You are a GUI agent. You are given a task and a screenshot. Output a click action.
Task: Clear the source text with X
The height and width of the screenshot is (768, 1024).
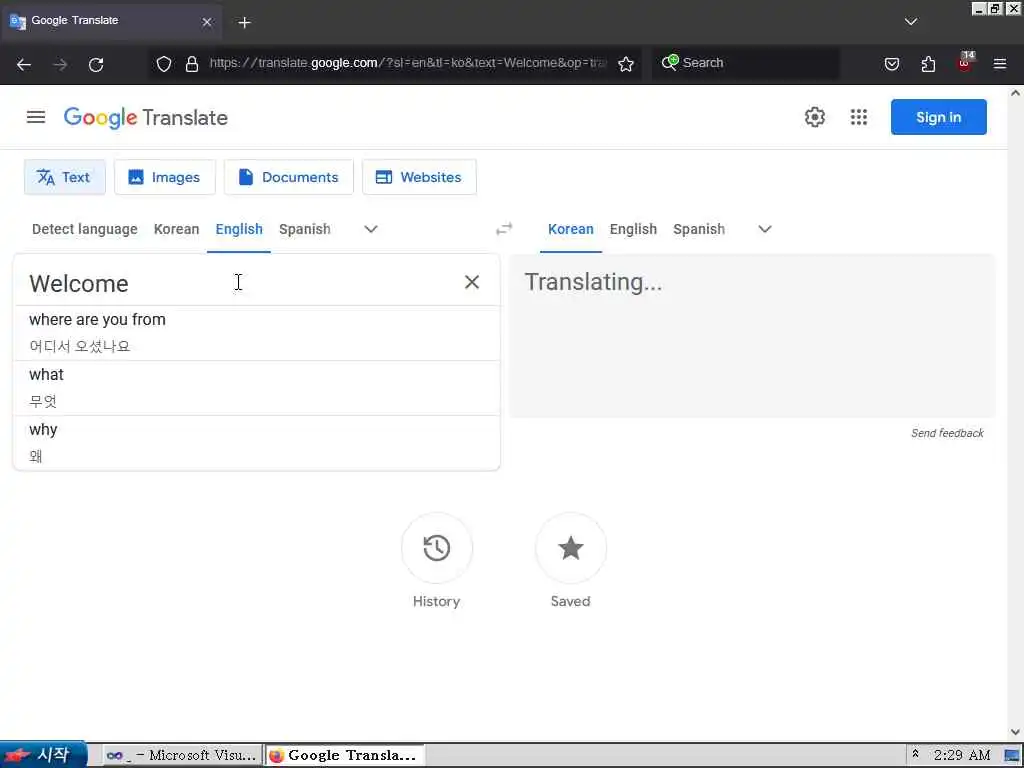472,282
